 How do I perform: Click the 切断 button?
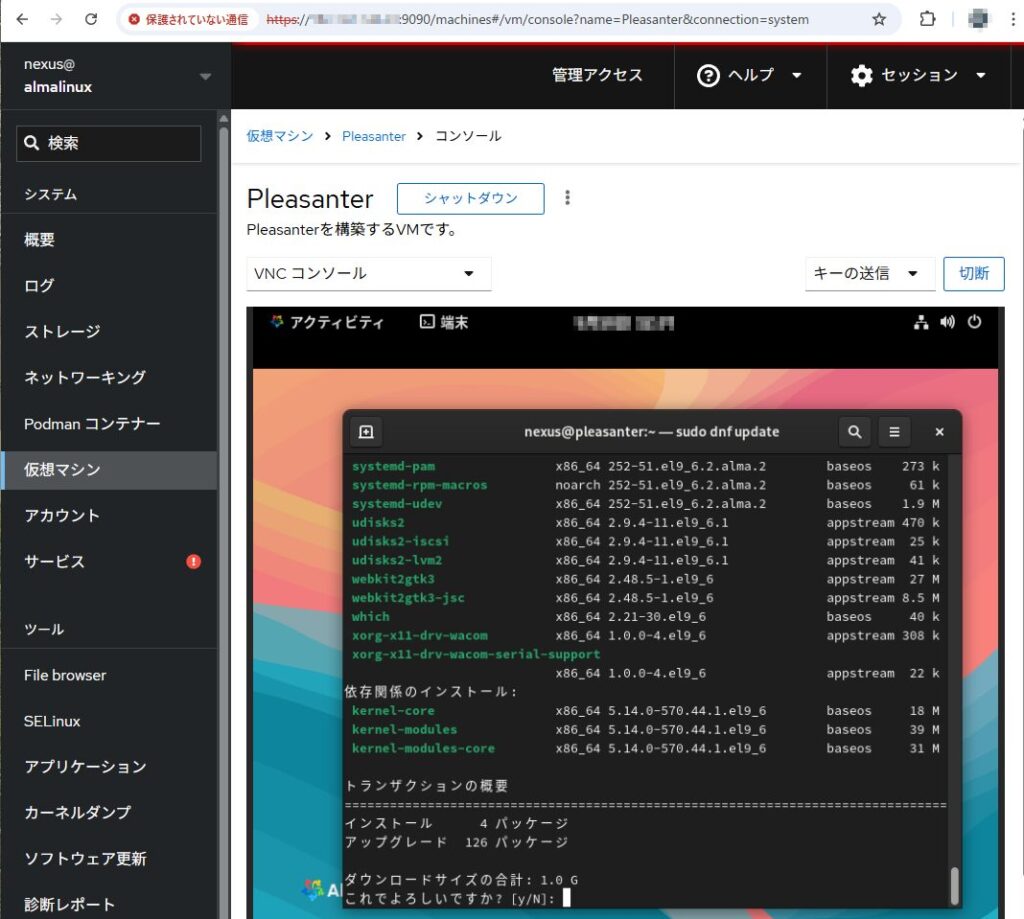(973, 274)
